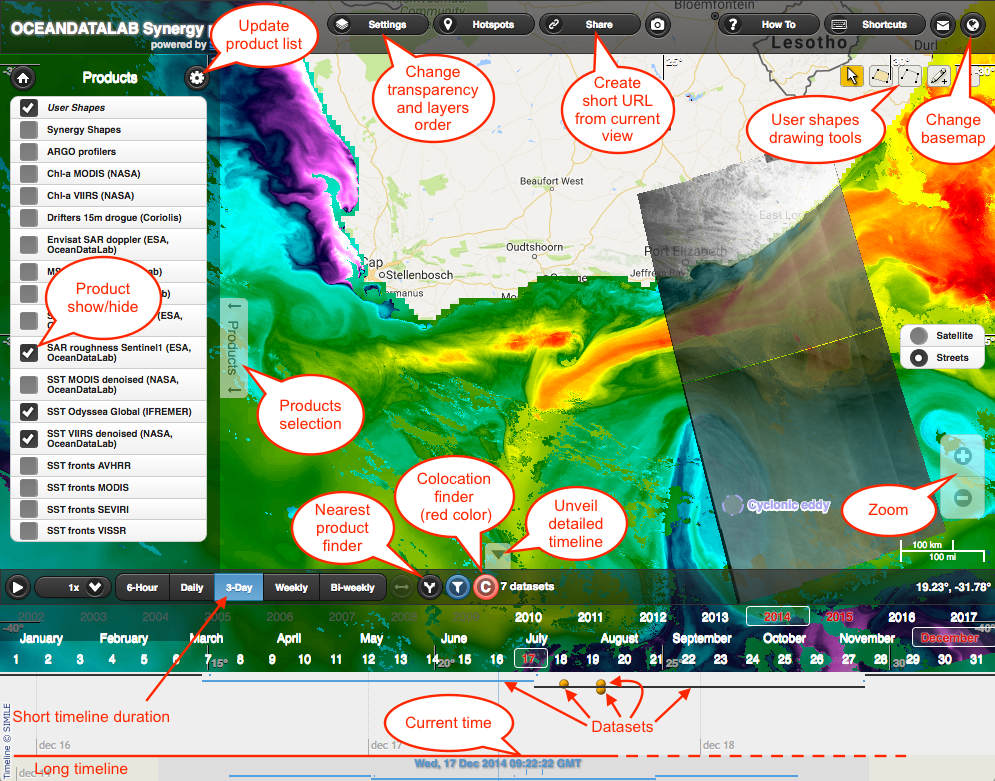Check the Synergy Shapes checkbox
This screenshot has width=995, height=781.
pos(28,130)
